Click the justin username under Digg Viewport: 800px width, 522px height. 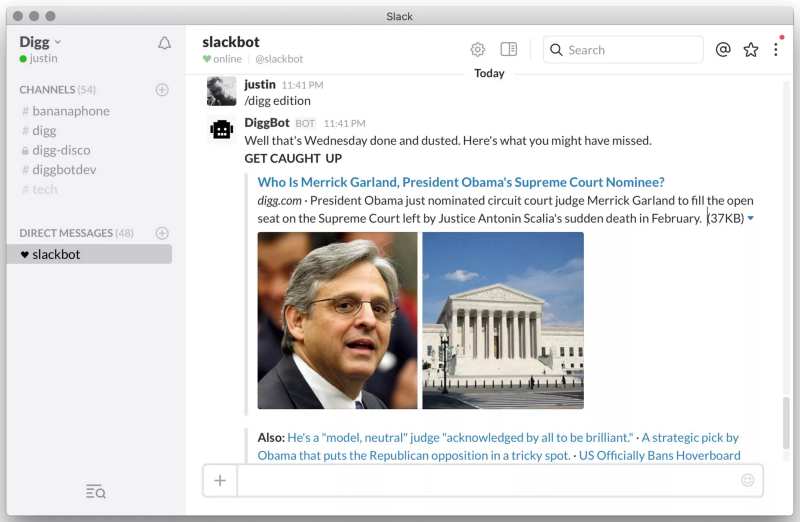pyautogui.click(x=43, y=58)
